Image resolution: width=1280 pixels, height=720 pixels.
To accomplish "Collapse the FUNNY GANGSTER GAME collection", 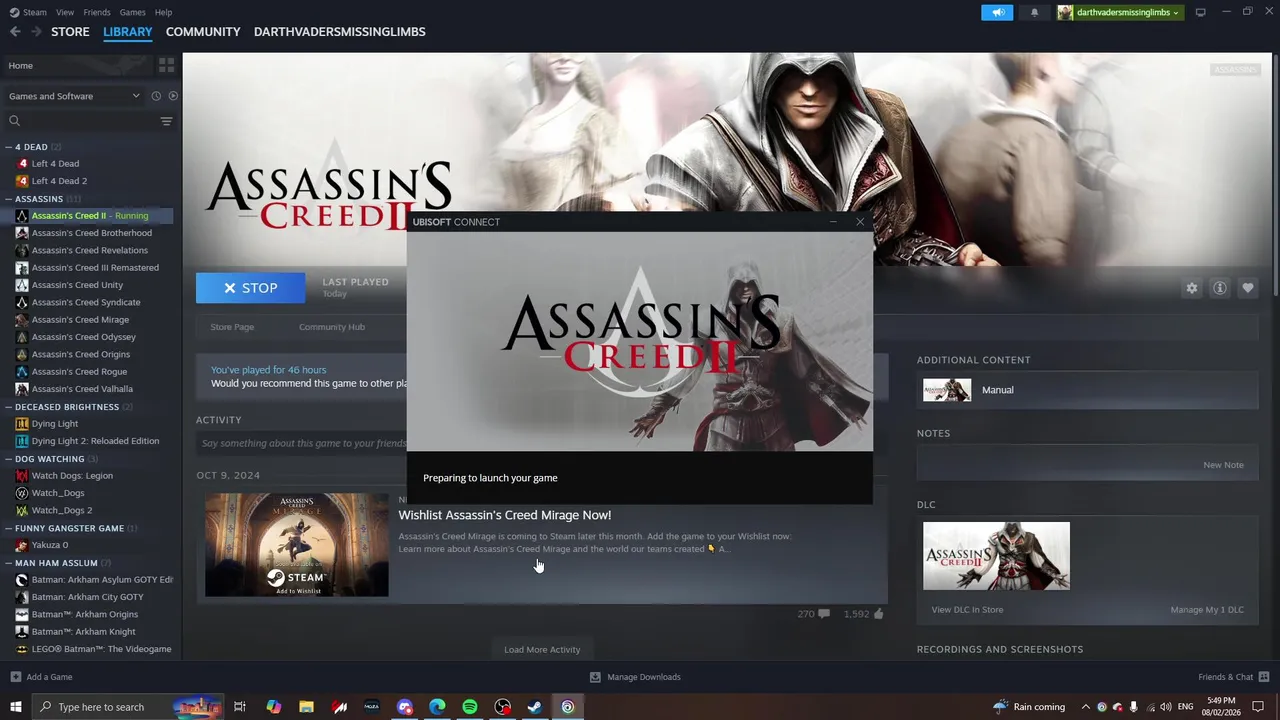I will point(8,528).
